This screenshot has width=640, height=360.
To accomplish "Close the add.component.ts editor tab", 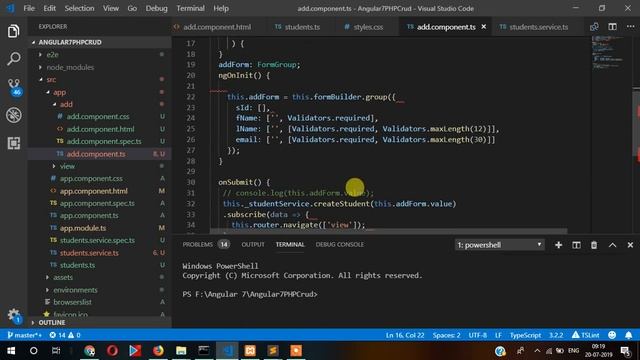I will pyautogui.click(x=484, y=27).
